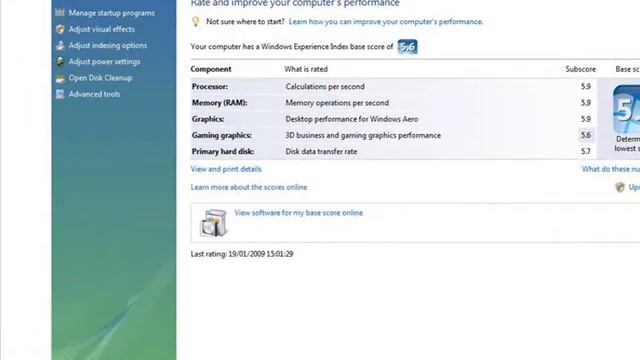
Task: Click the base score 5.6 badge
Action: tap(407, 47)
